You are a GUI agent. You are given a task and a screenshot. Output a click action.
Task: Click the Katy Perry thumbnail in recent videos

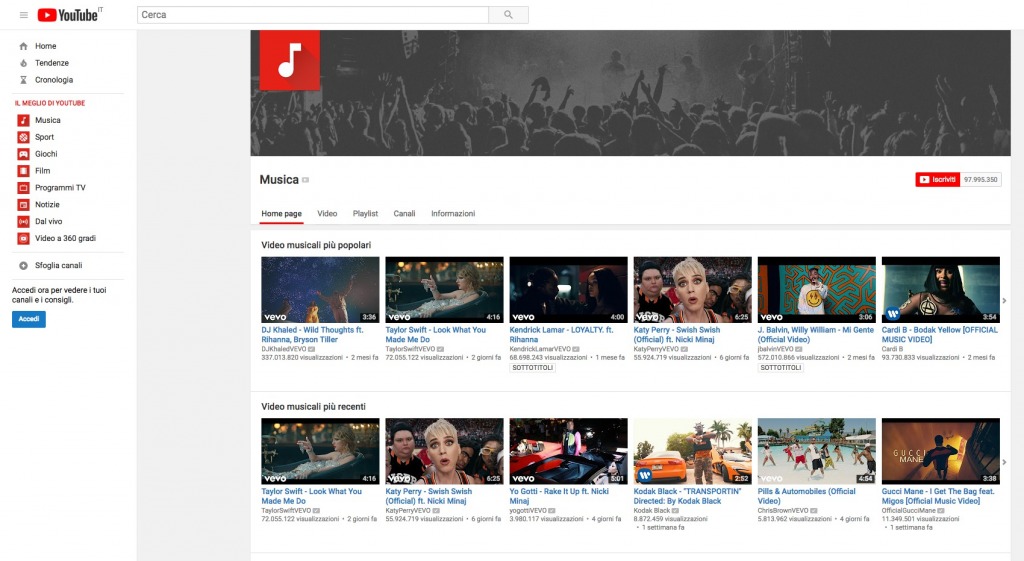tap(444, 451)
